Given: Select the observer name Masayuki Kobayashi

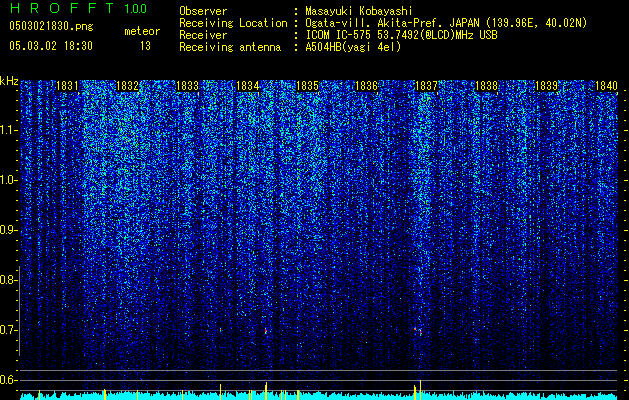Looking at the screenshot, I should (358, 11).
